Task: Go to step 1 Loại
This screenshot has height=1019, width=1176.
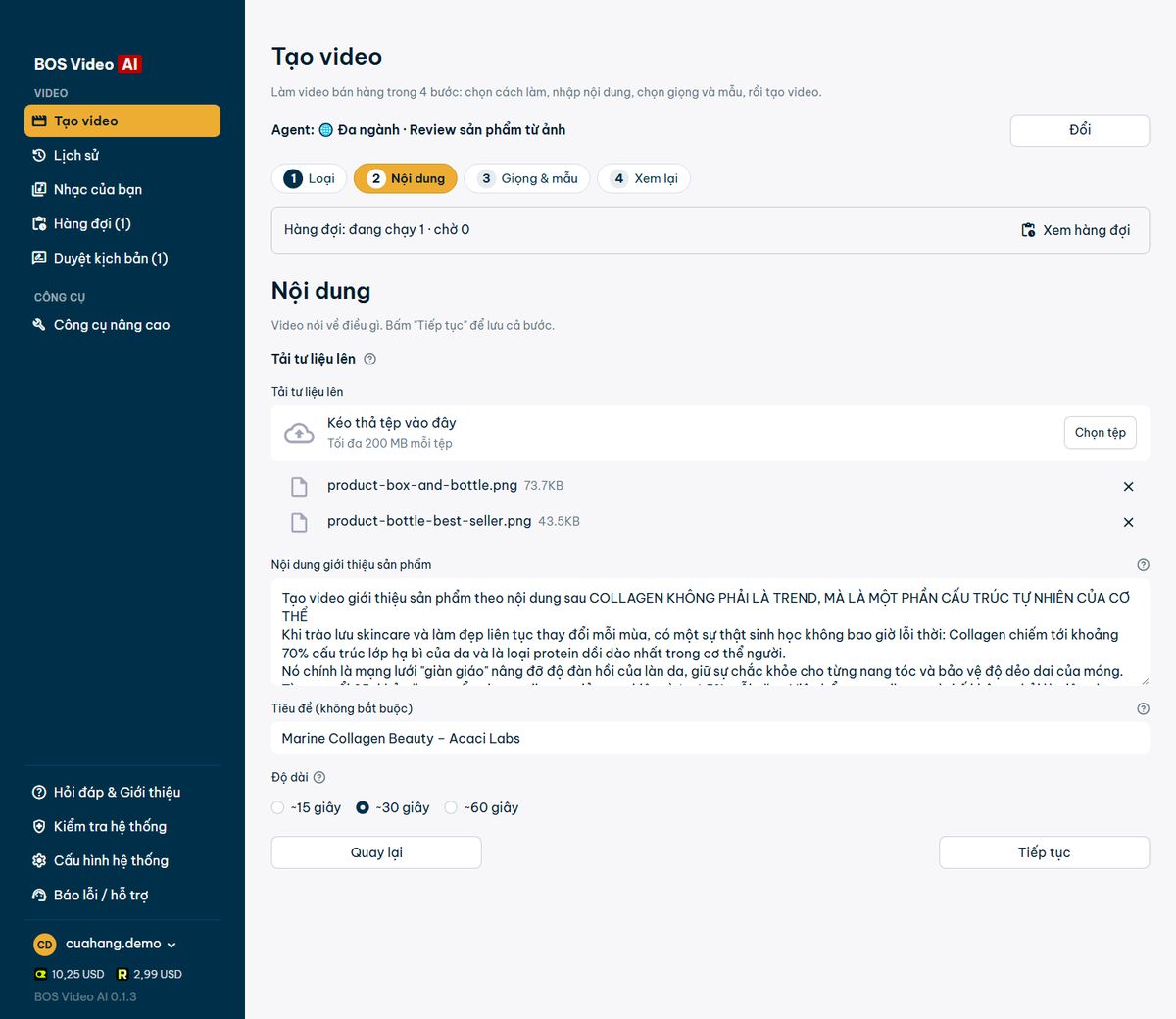Action: (x=309, y=178)
